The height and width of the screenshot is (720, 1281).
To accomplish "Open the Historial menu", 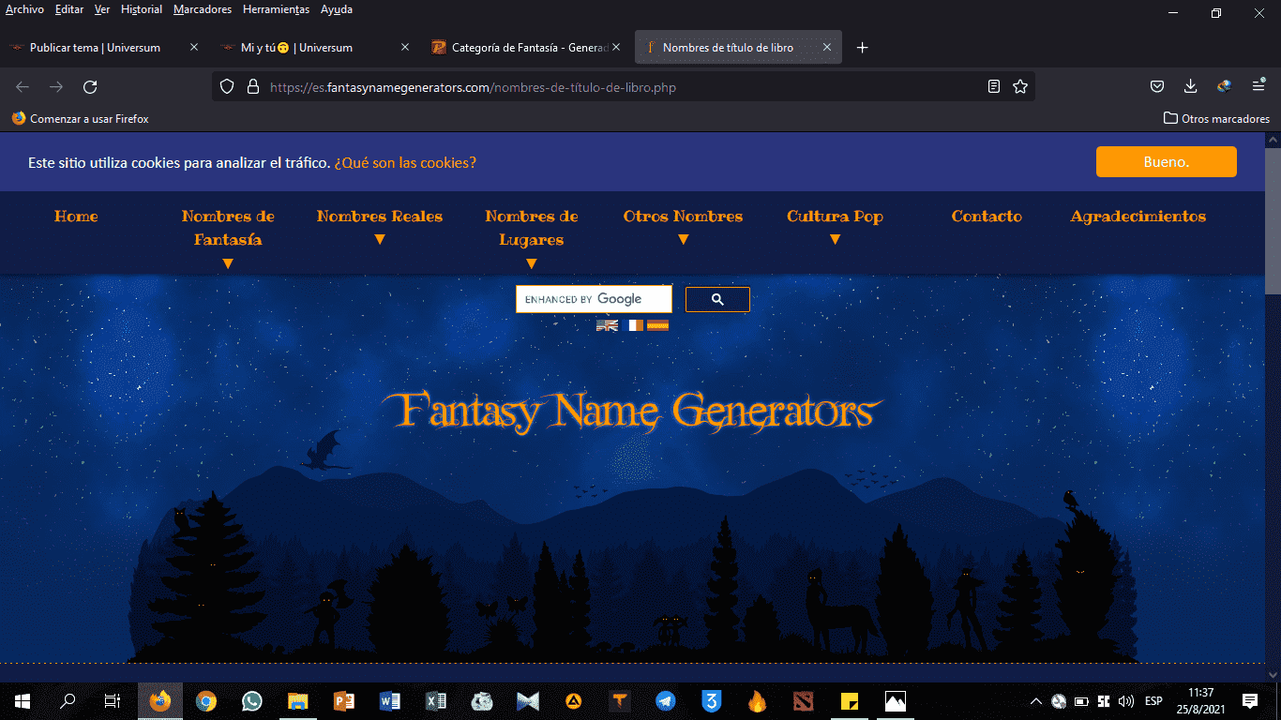I will pyautogui.click(x=141, y=9).
